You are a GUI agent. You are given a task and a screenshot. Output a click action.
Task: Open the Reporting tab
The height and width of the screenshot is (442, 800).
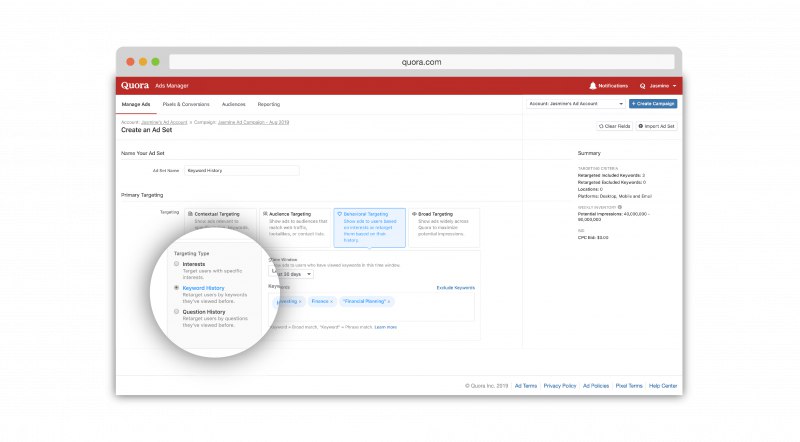(x=268, y=104)
